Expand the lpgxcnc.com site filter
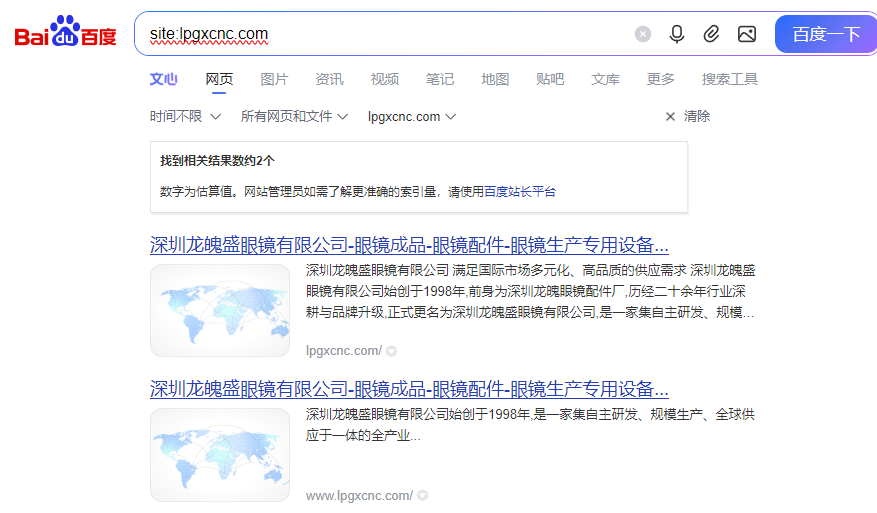Viewport: 877px width, 513px height. pos(412,116)
